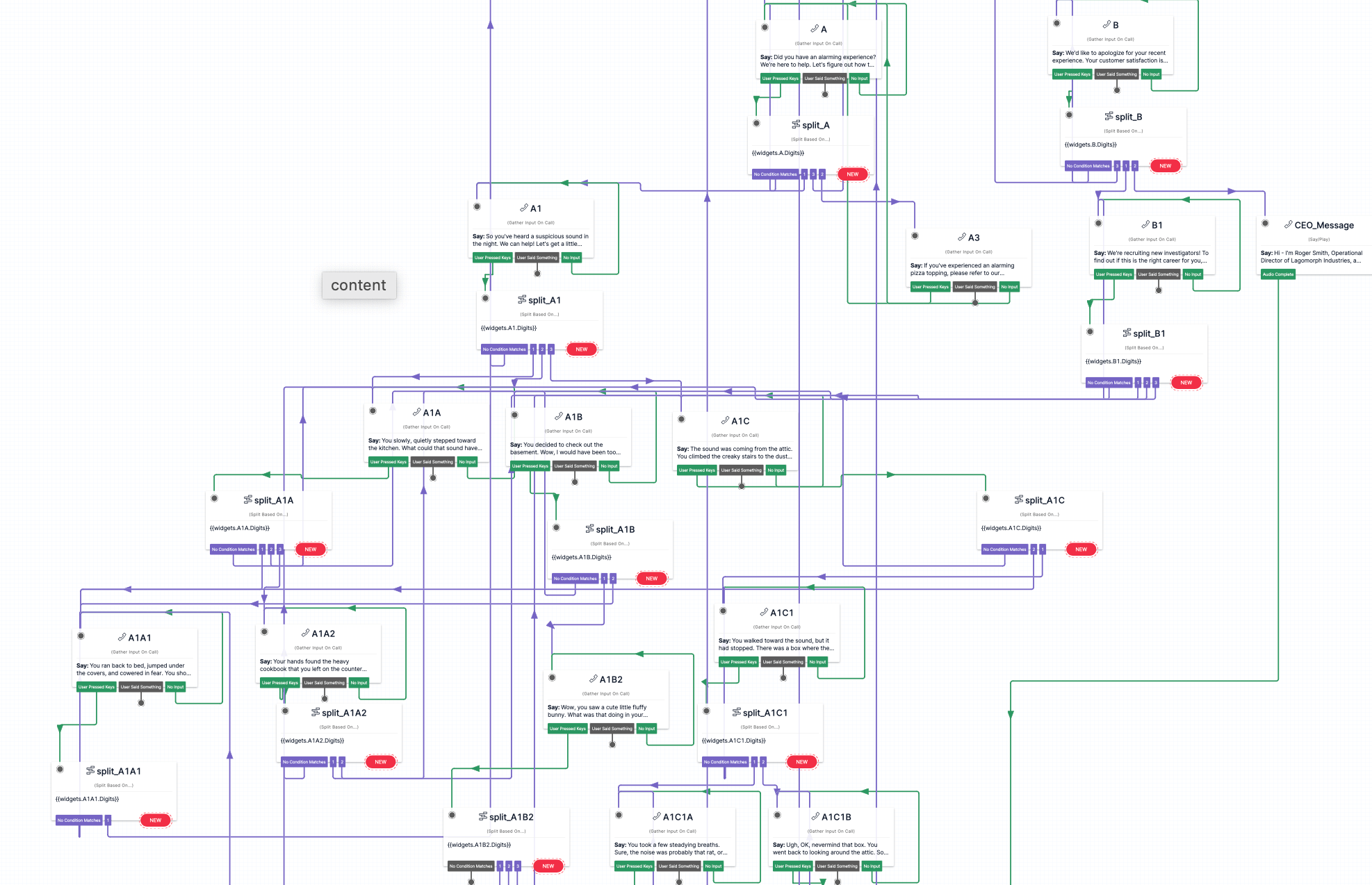Select 'User Said Something' transition on A1C1
This screenshot has width=1372, height=885.
click(783, 662)
